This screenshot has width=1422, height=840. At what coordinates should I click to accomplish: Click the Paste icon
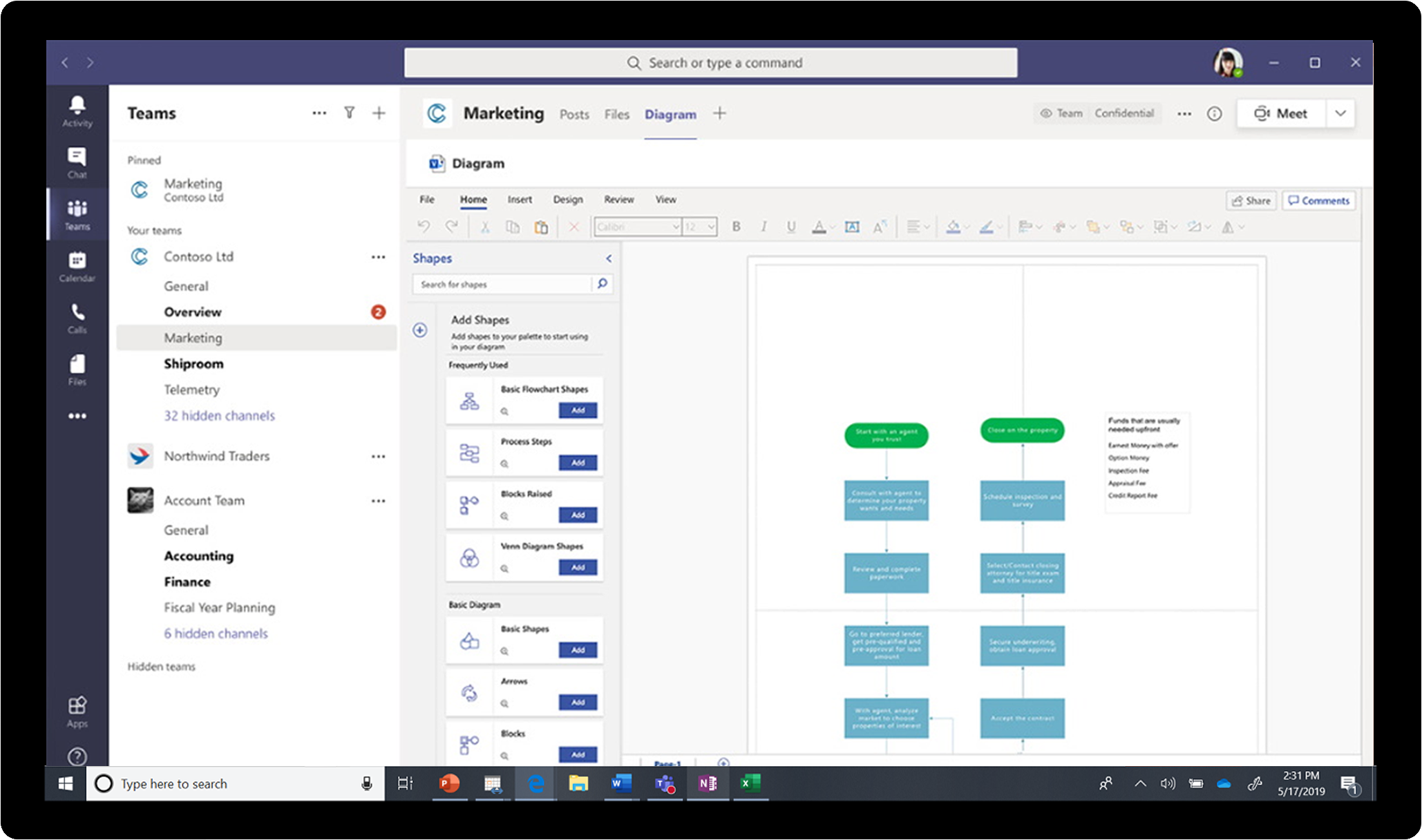tap(542, 226)
